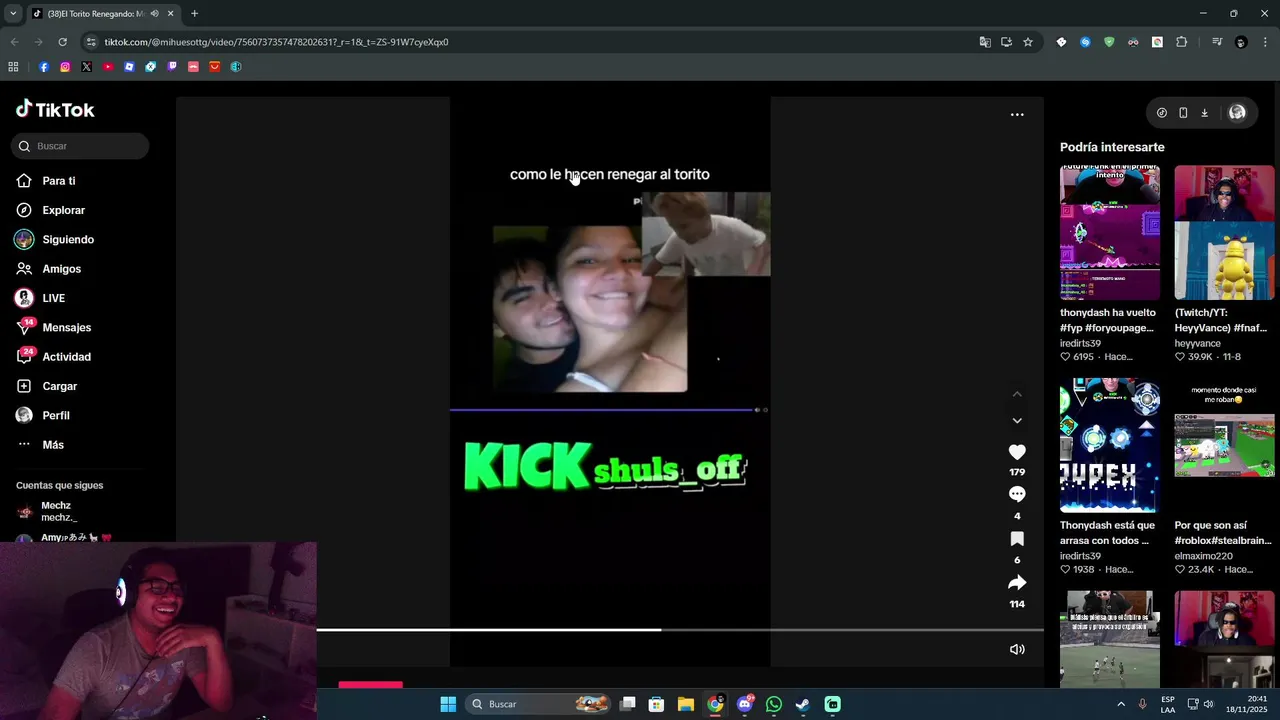Open the green shield adblock extension

click(x=1109, y=42)
